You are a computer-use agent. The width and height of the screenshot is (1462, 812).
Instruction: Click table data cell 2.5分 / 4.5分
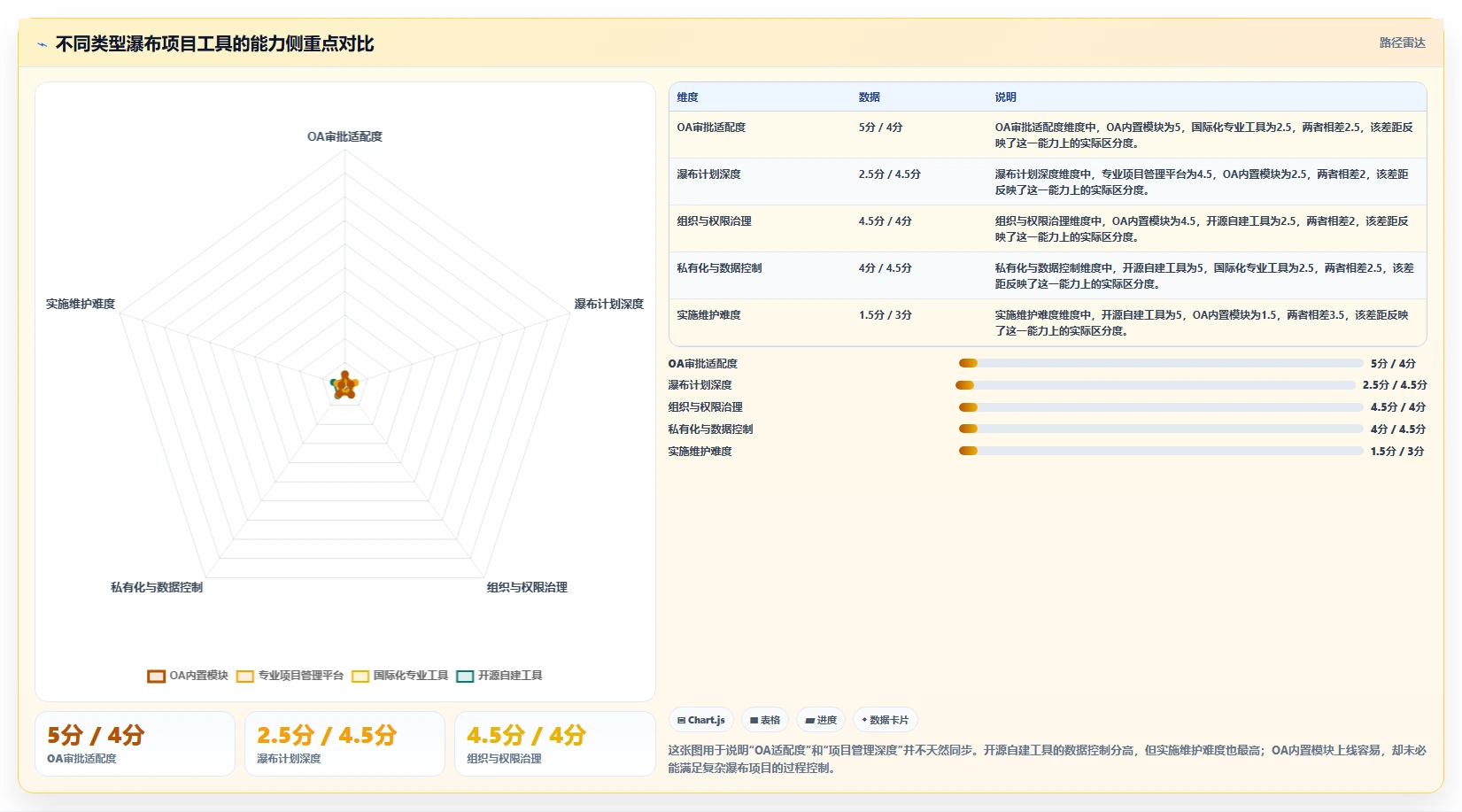[889, 174]
